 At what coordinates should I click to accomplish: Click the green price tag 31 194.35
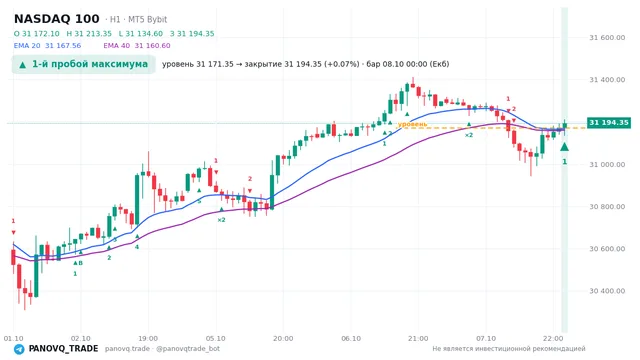click(x=609, y=122)
